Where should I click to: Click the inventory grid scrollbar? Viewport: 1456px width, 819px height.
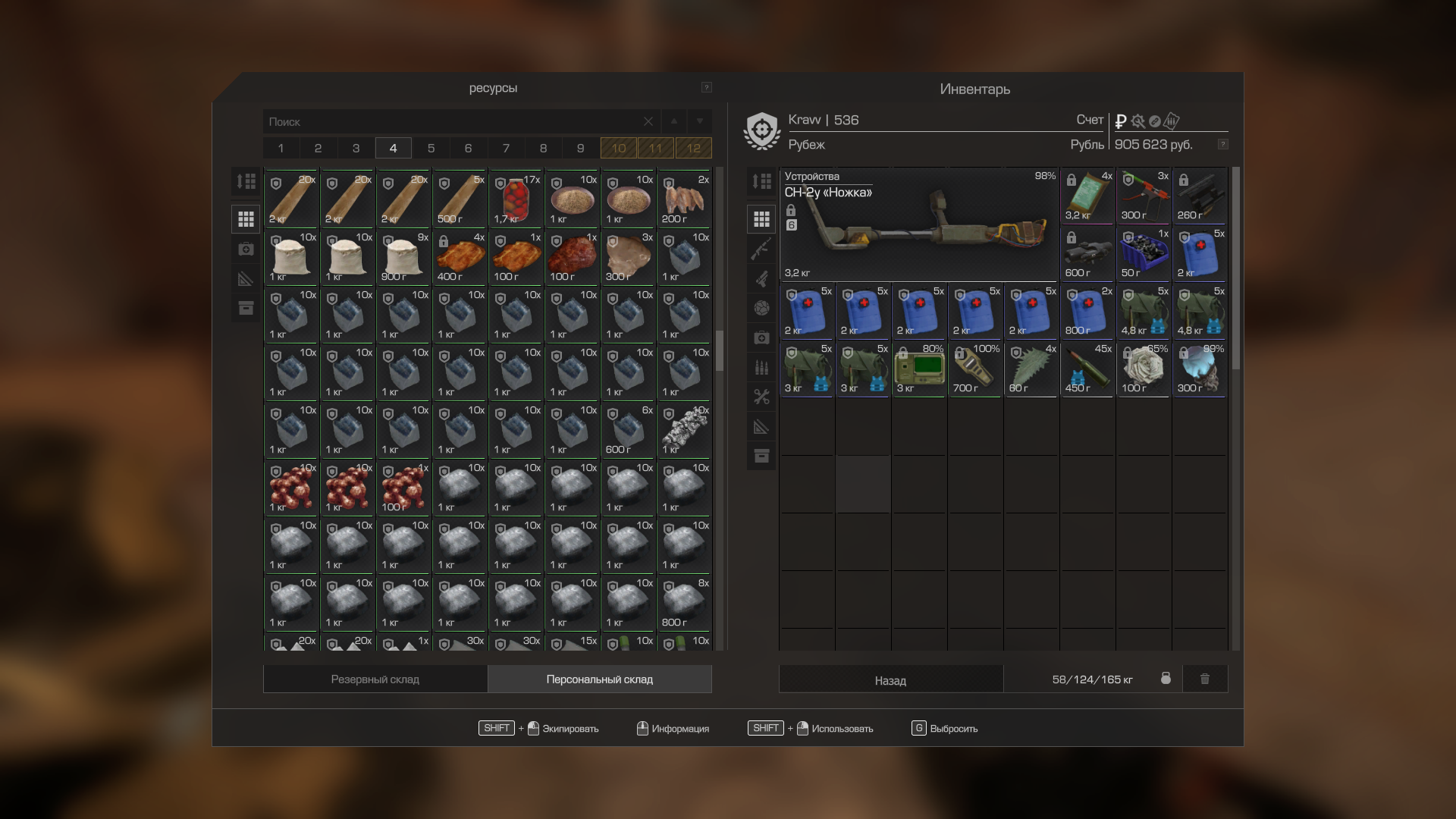[x=1236, y=268]
